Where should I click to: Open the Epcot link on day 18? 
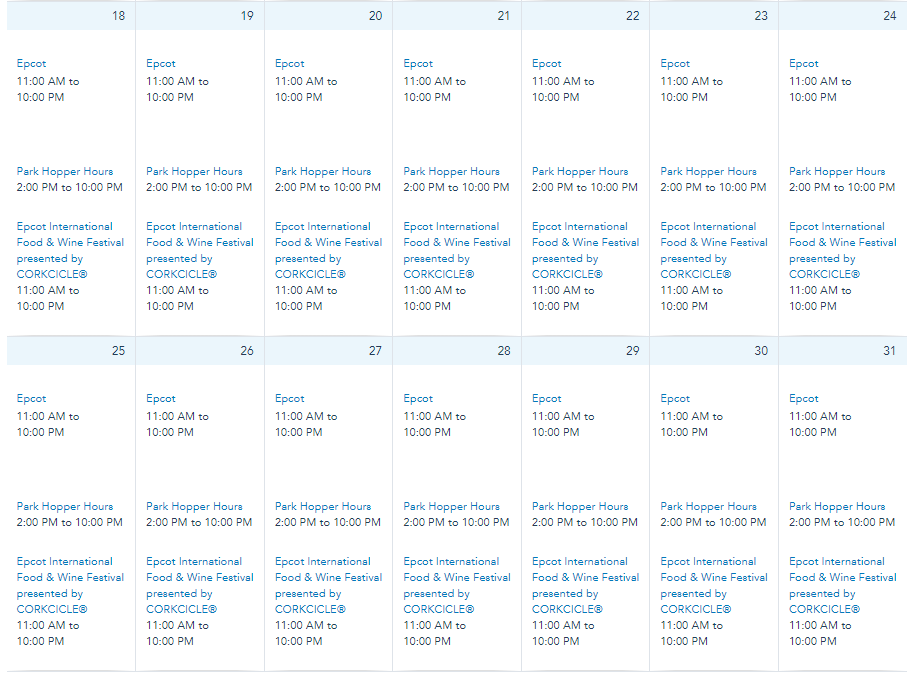click(31, 63)
